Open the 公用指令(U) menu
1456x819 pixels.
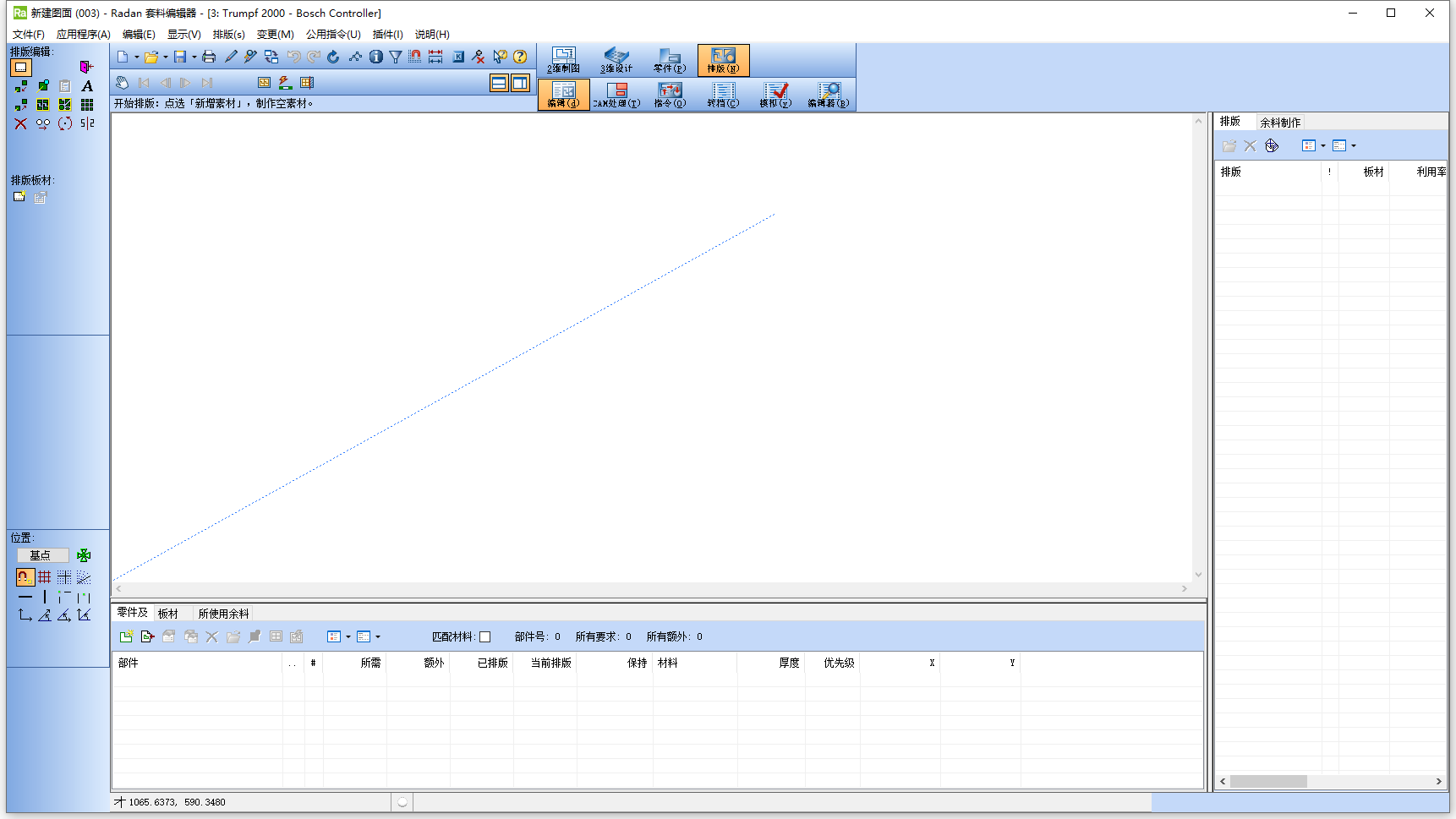pos(333,35)
